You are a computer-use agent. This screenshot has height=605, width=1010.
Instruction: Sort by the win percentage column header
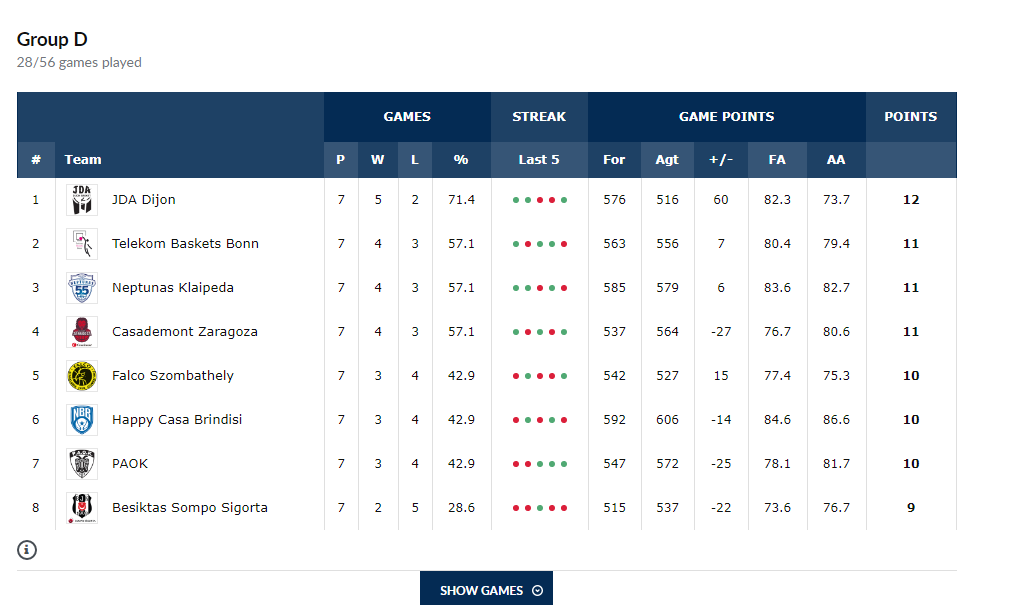tap(461, 159)
